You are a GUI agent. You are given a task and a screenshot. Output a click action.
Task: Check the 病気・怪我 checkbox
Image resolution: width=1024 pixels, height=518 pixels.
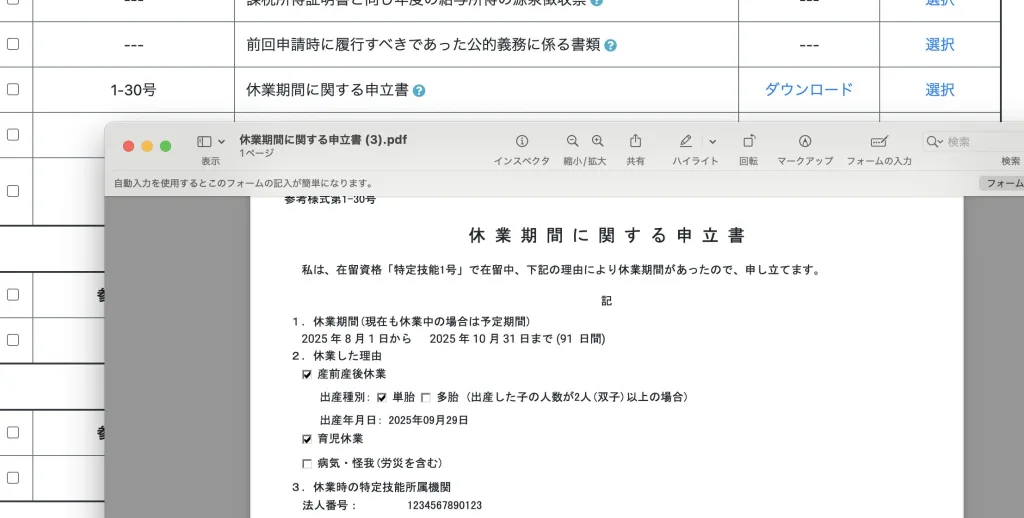tap(307, 464)
